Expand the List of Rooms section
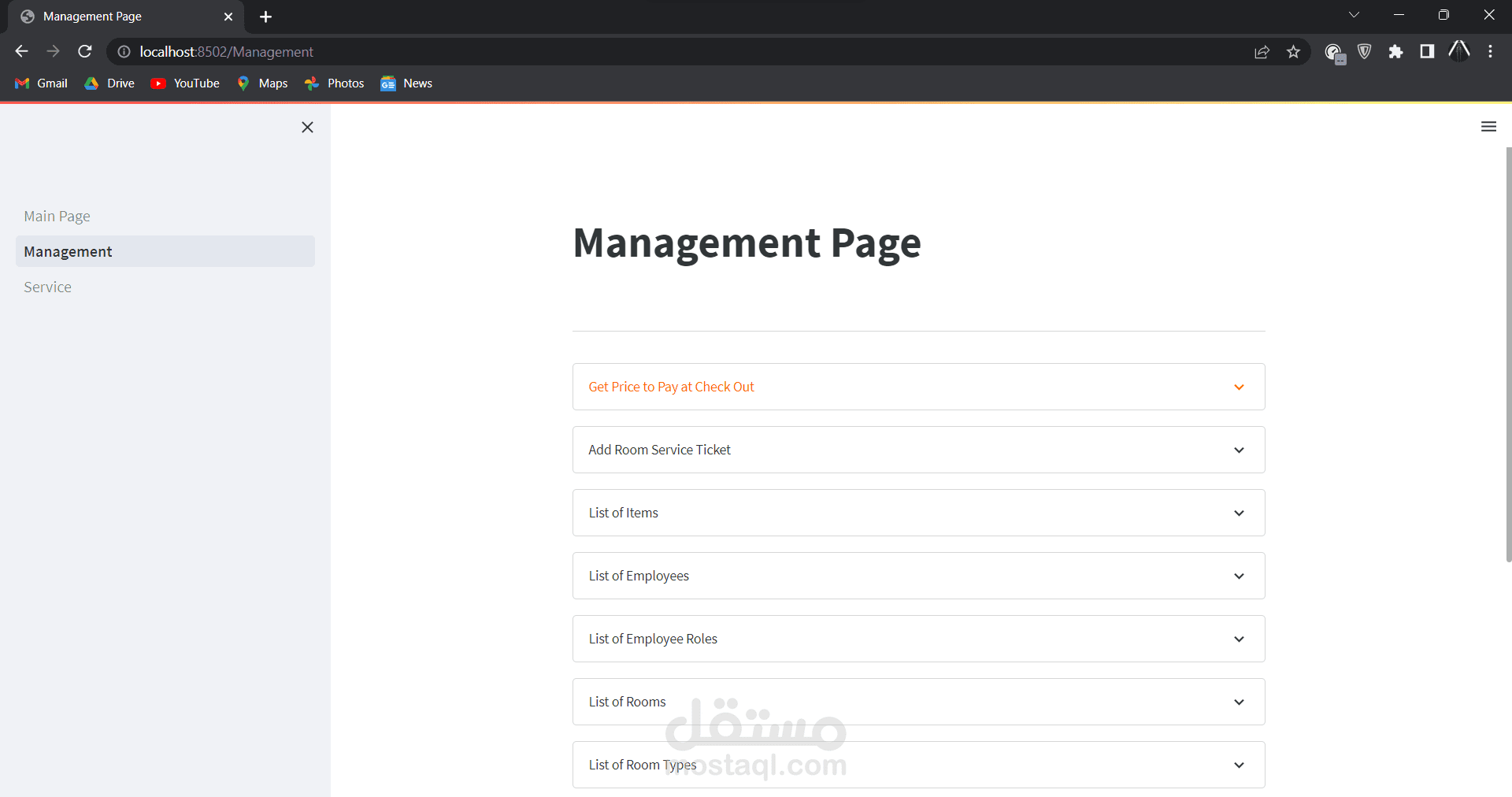The height and width of the screenshot is (797, 1512). (918, 702)
